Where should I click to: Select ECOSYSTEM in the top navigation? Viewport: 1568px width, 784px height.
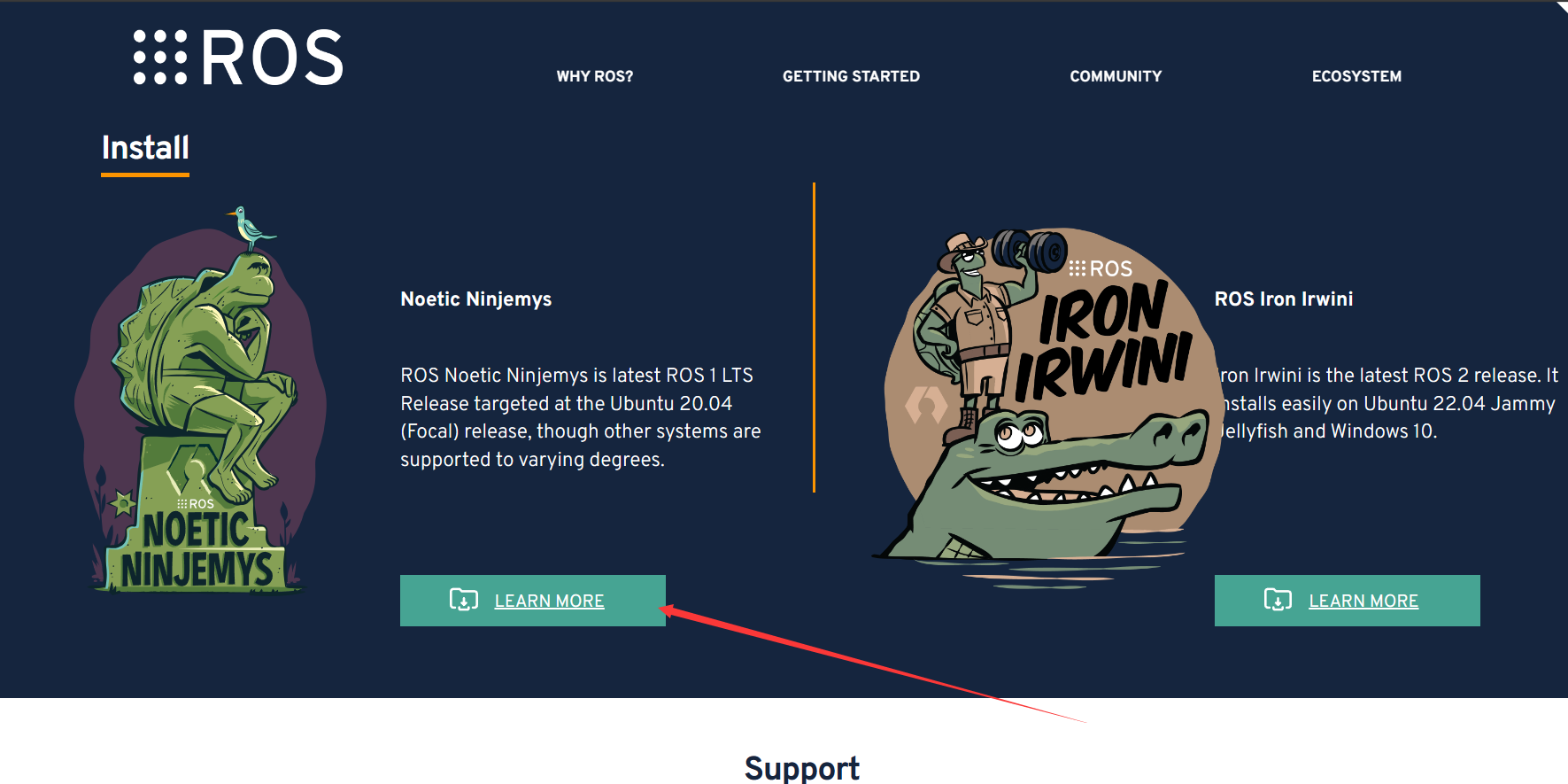click(x=1356, y=76)
